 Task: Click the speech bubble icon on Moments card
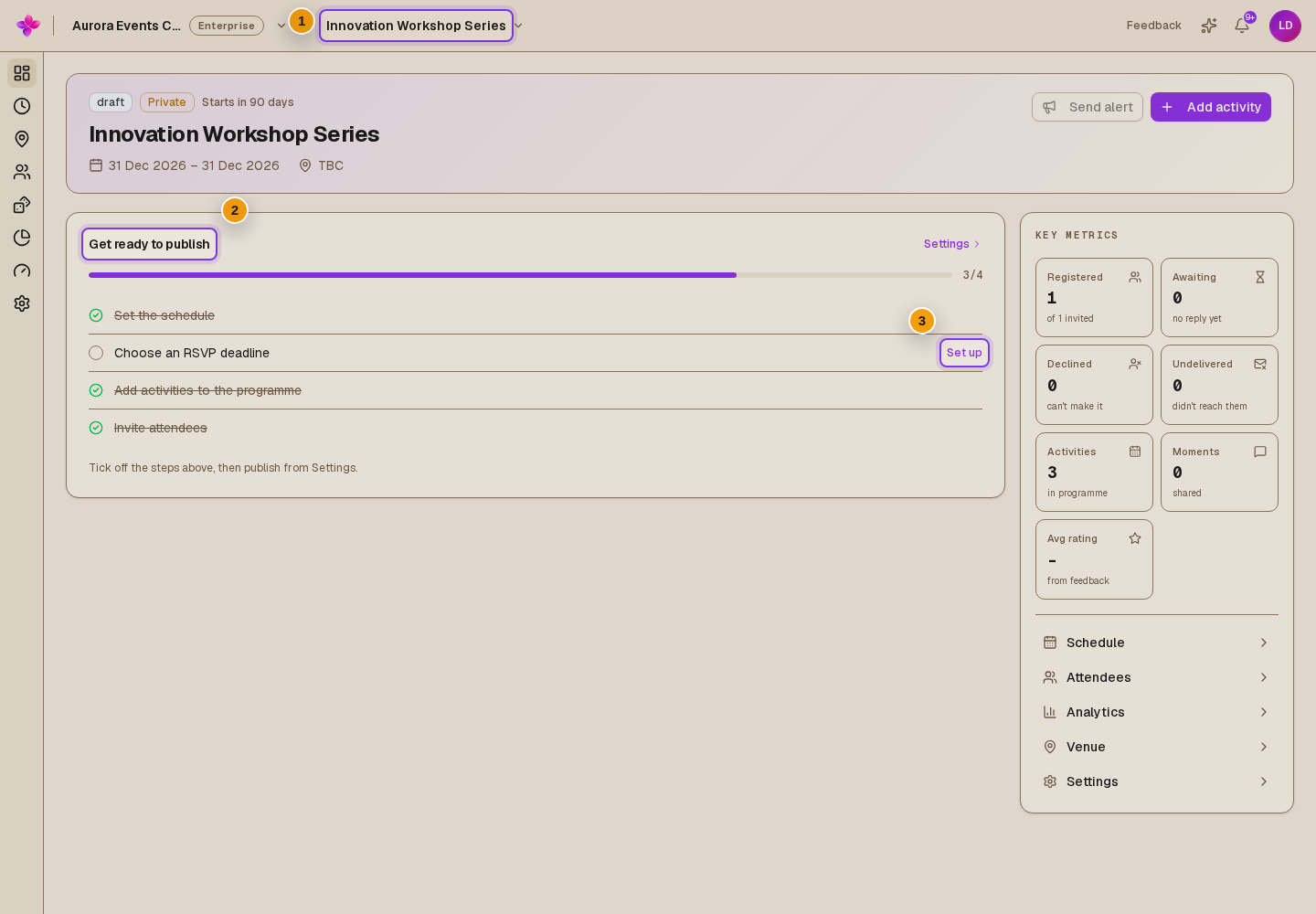(1260, 452)
